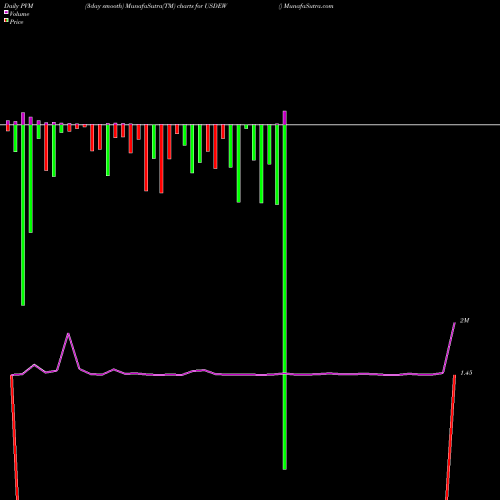Open the MunafaSutra.com link text
Viewport: 500px width, 500px height.
[309, 6]
